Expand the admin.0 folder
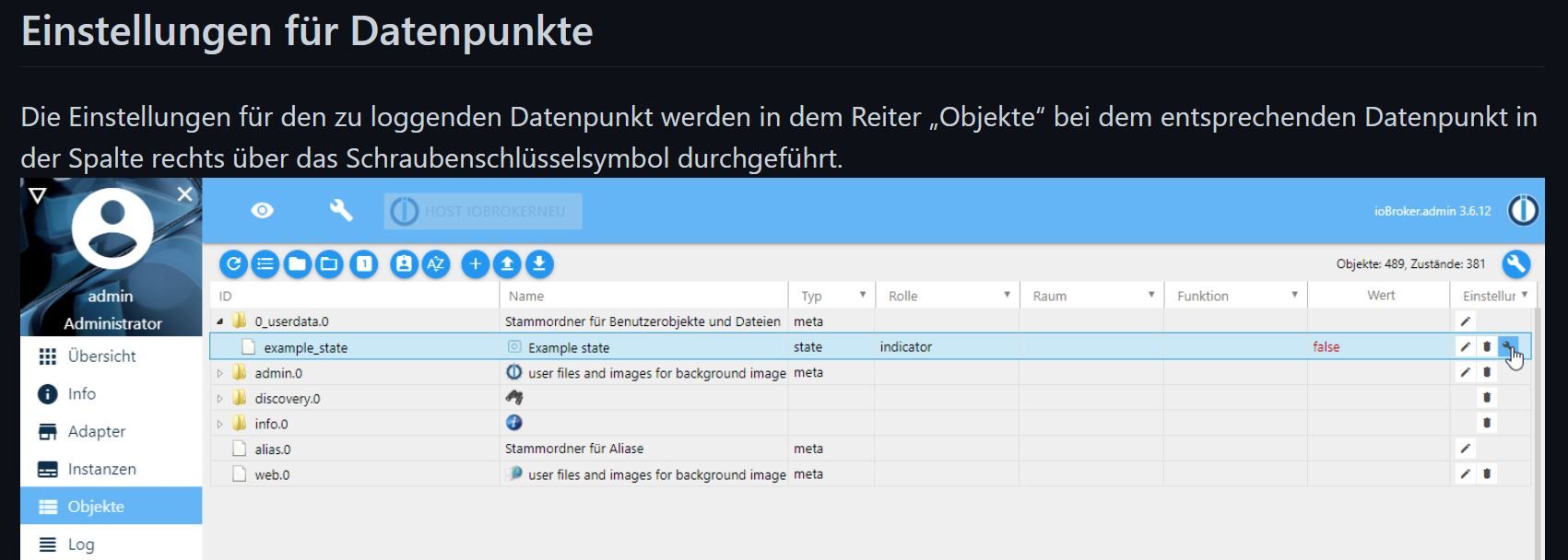Image resolution: width=1568 pixels, height=560 pixels. tap(220, 373)
